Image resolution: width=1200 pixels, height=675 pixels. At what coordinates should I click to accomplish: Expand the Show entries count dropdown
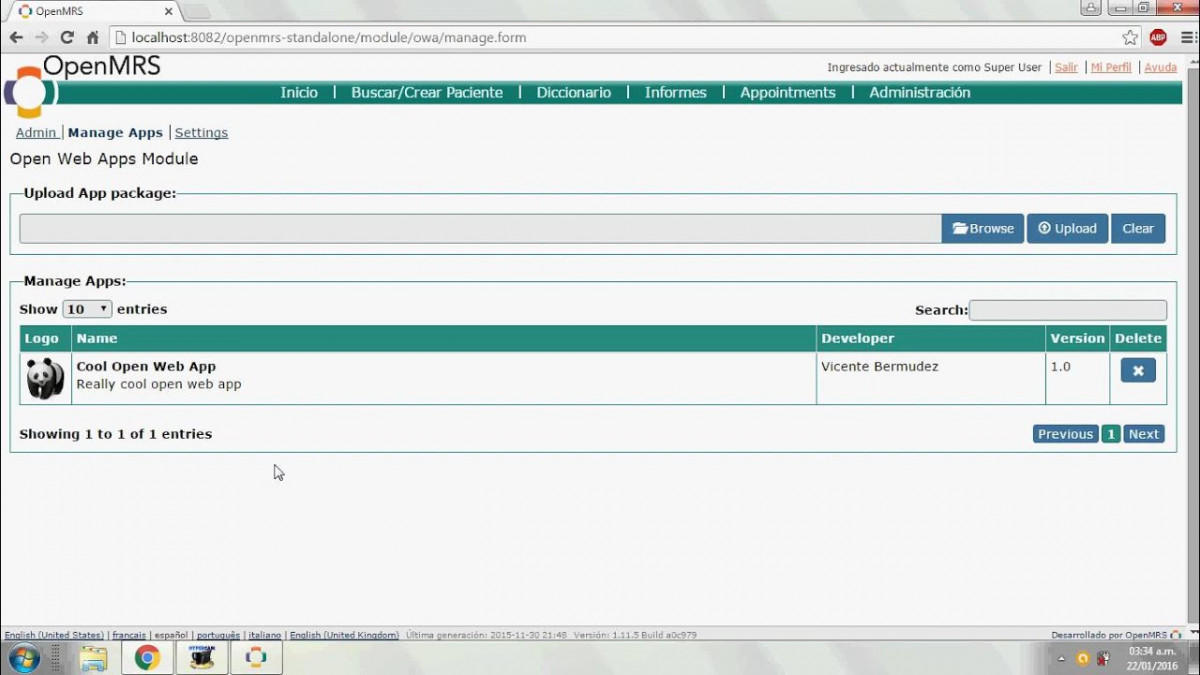tap(88, 309)
